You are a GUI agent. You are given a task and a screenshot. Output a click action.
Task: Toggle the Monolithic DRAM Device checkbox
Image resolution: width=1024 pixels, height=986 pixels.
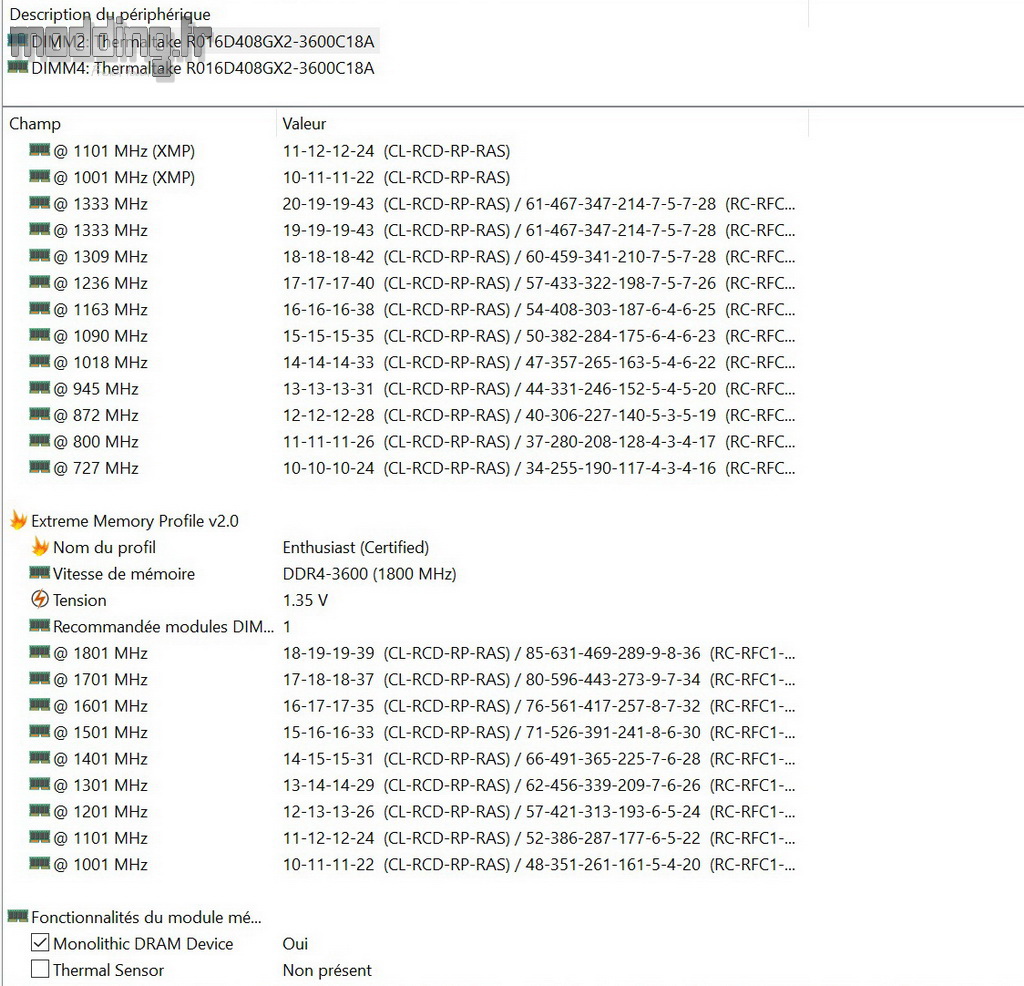point(40,943)
